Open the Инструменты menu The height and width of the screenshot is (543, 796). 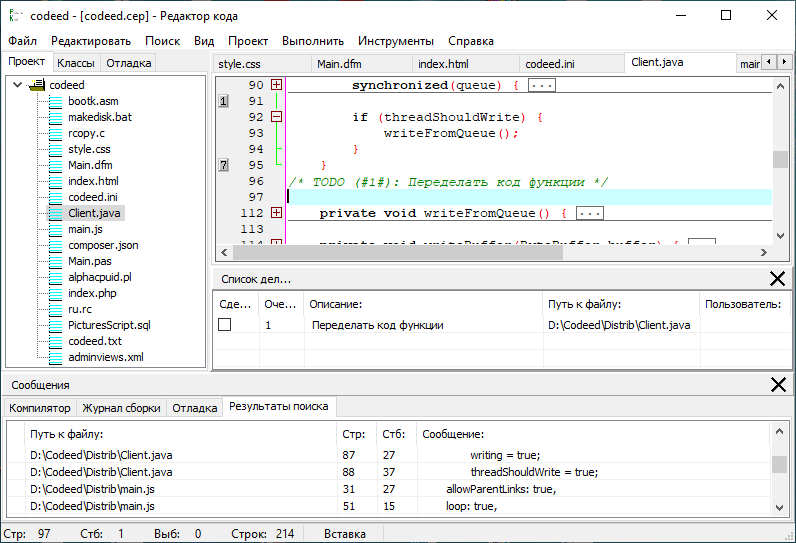click(x=396, y=41)
